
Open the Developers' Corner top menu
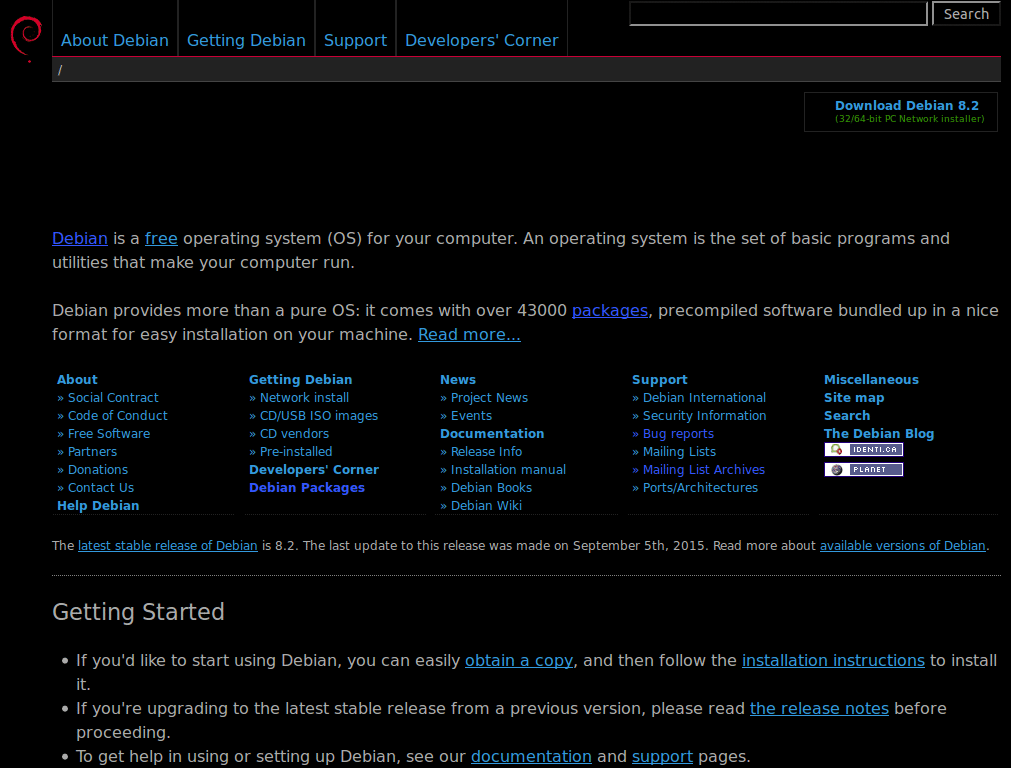click(481, 40)
